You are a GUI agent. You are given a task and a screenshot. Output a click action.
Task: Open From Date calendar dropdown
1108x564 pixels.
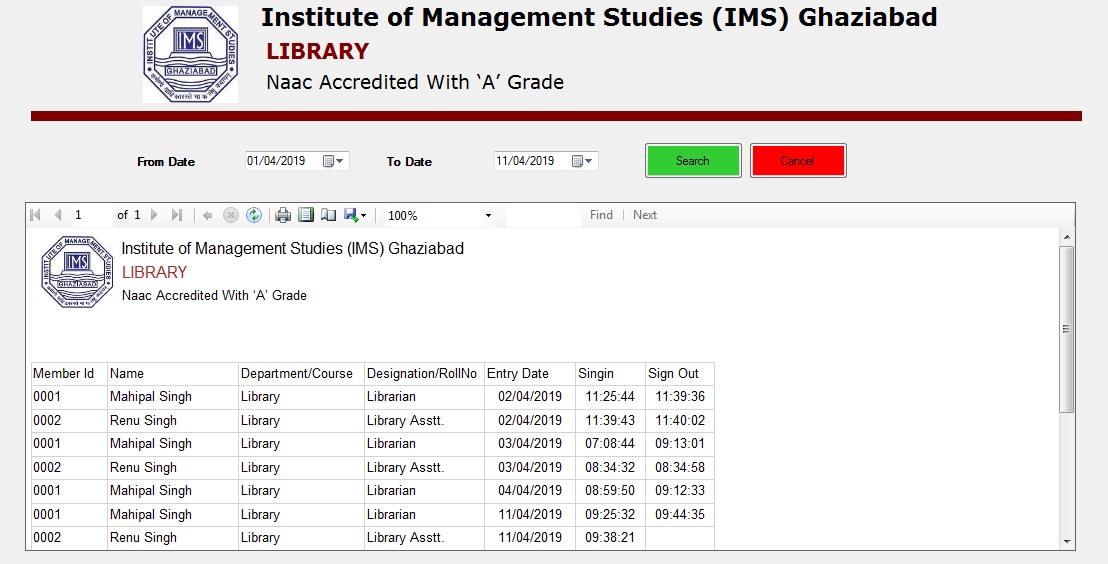coord(334,161)
